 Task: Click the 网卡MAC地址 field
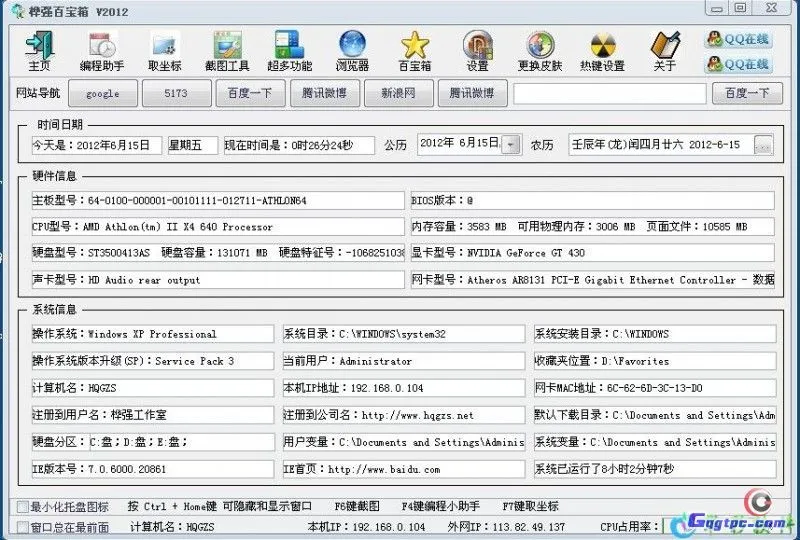[x=655, y=388]
